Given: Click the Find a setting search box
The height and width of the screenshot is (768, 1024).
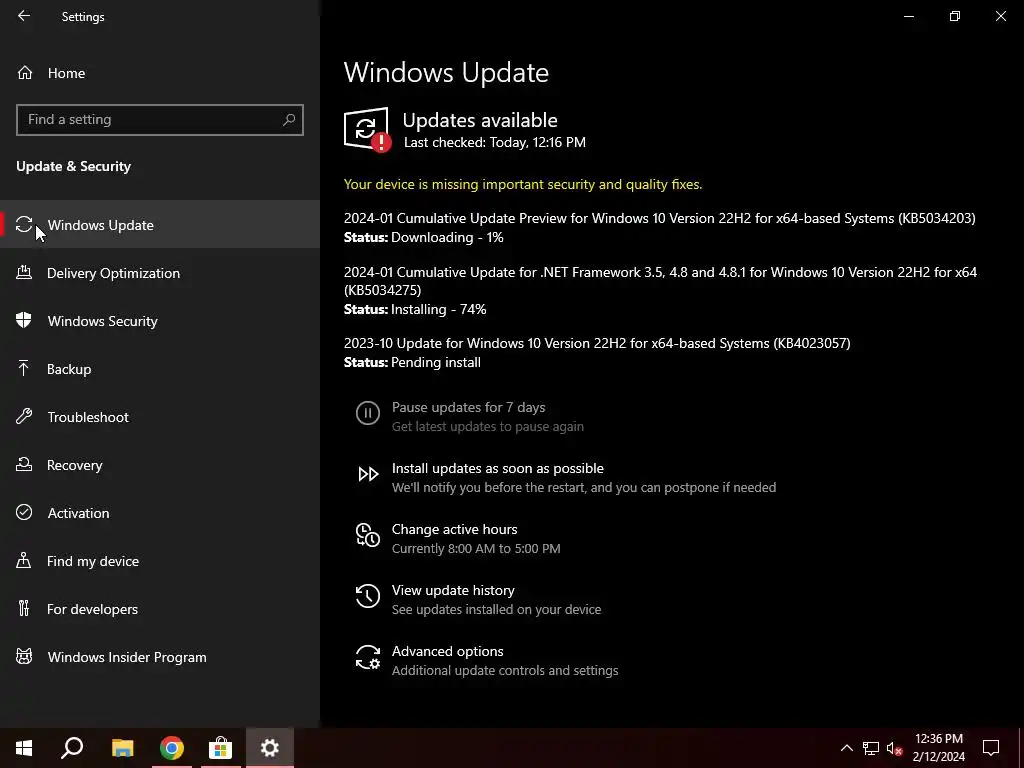Looking at the screenshot, I should tap(160, 120).
